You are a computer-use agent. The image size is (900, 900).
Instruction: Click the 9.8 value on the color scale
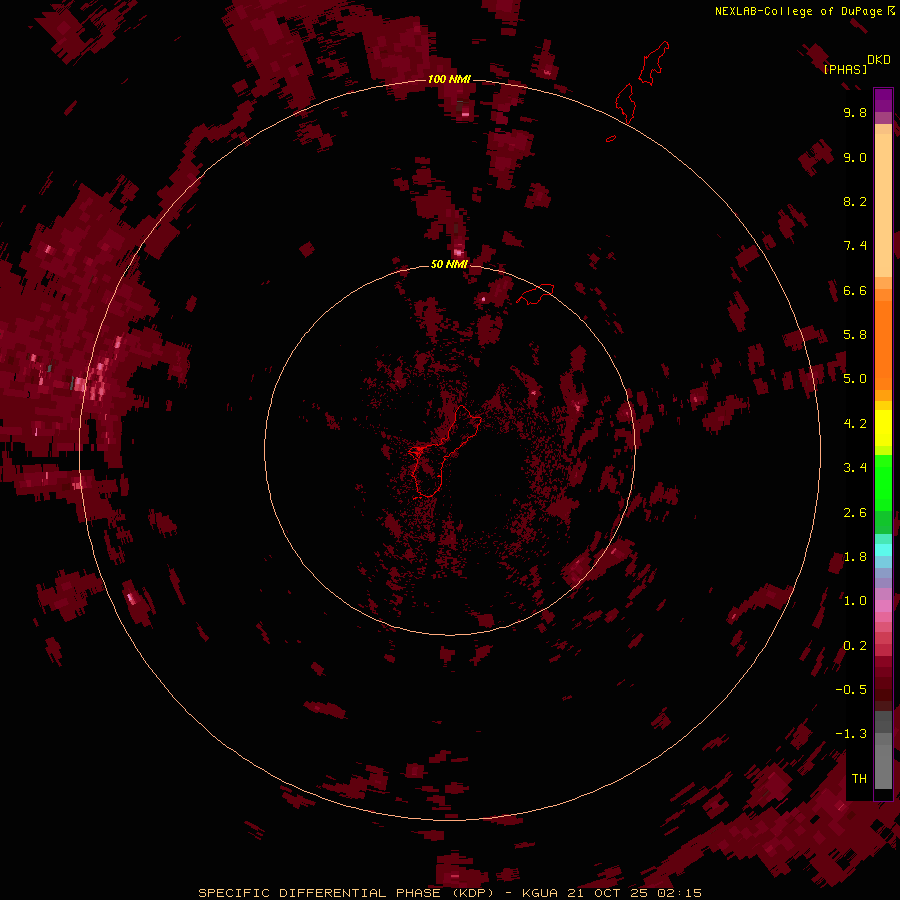tap(855, 112)
